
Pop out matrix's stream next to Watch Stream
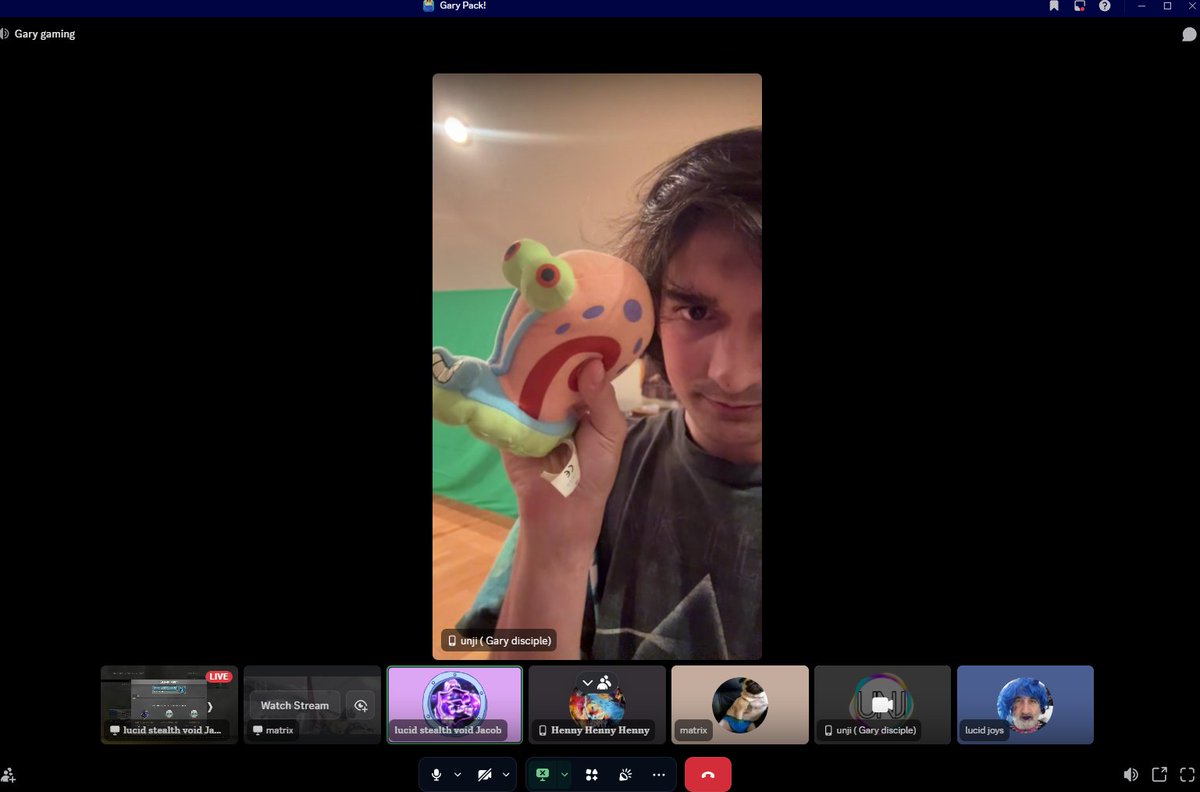[x=361, y=705]
